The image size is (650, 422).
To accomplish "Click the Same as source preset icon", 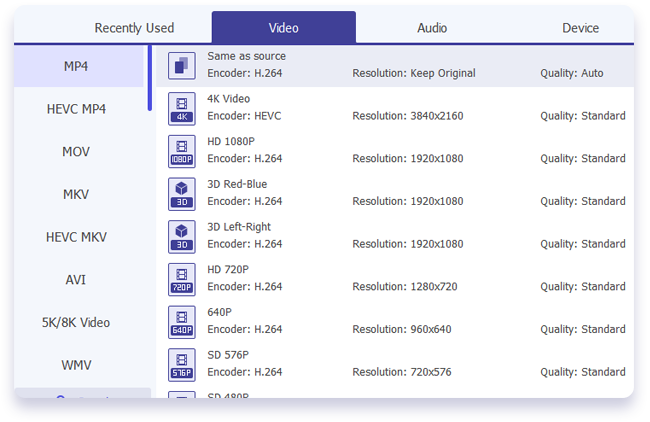I will [x=181, y=65].
